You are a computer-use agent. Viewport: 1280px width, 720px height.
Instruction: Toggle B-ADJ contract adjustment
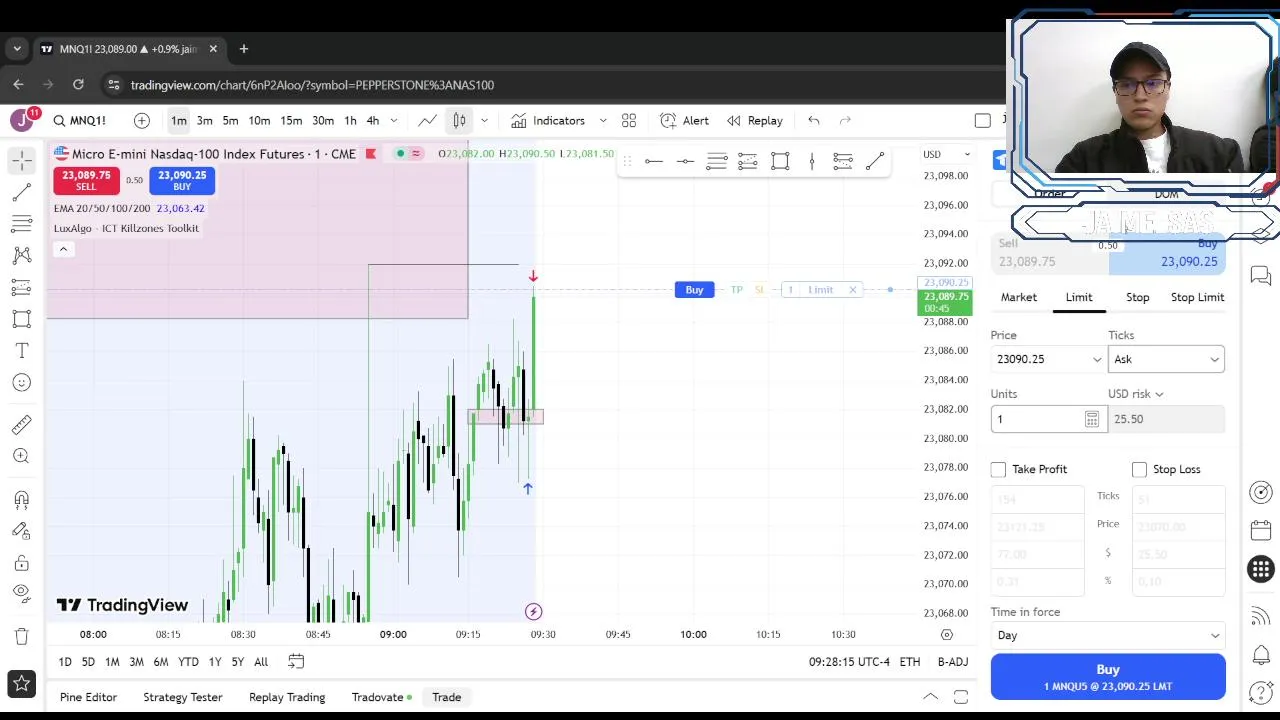click(x=953, y=662)
